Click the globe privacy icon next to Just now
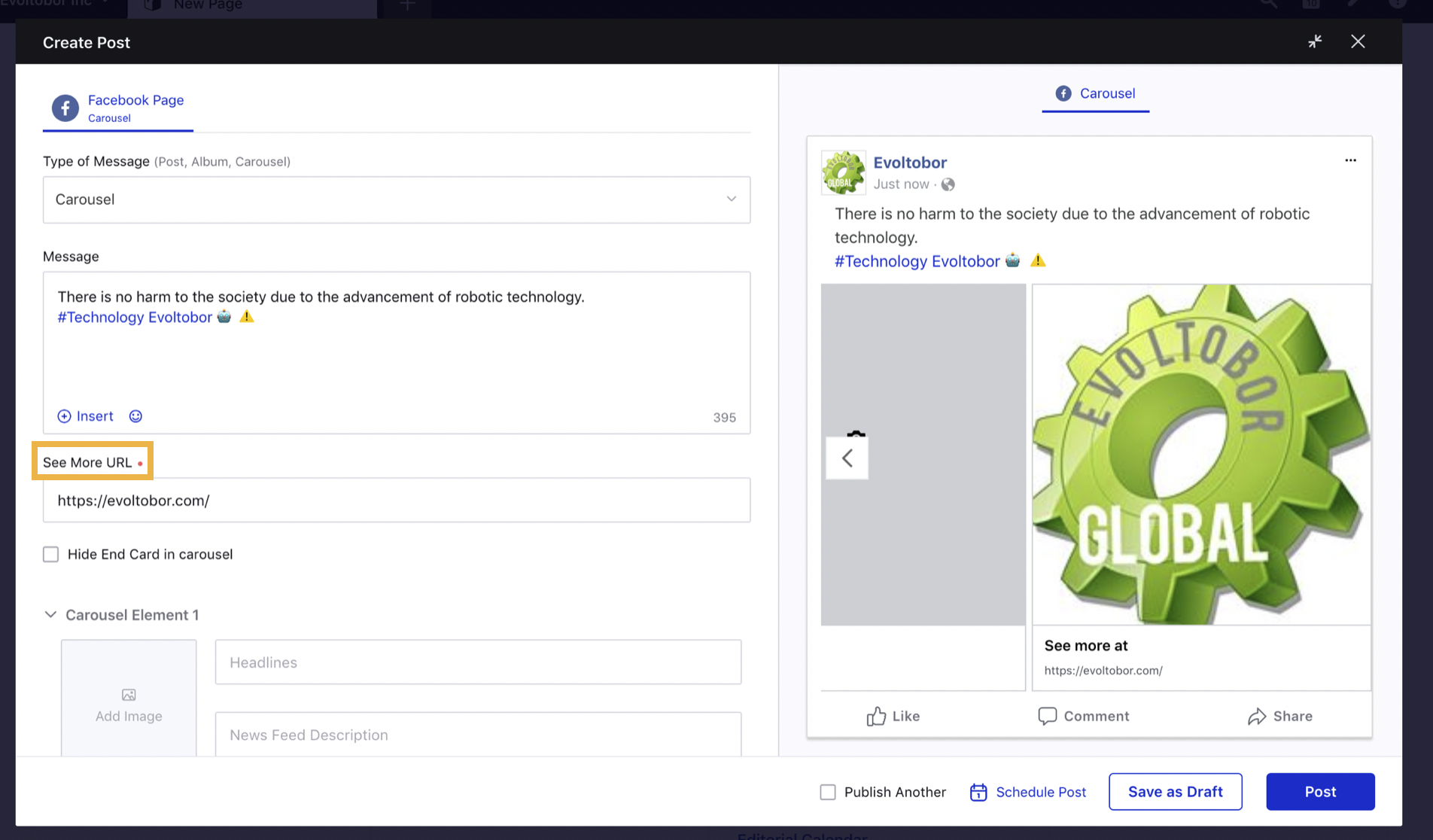This screenshot has width=1433, height=840. (948, 184)
